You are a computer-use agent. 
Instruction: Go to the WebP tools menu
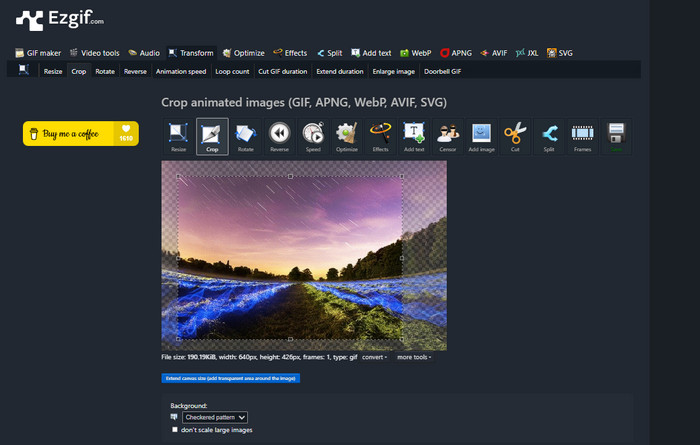[x=416, y=53]
